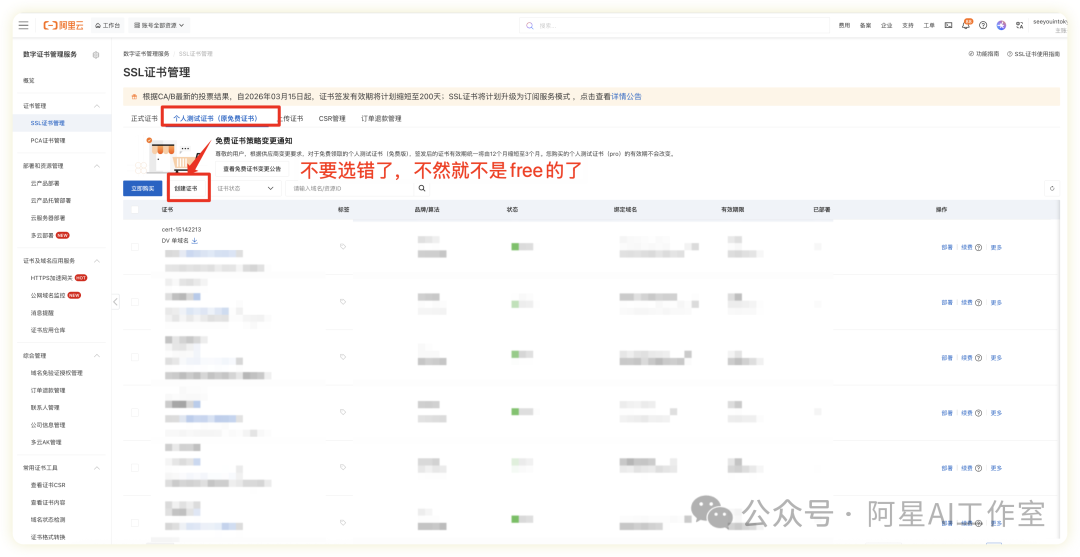The height and width of the screenshot is (557, 1080).
Task: Switch language via the translate icon
Action: [1018, 25]
